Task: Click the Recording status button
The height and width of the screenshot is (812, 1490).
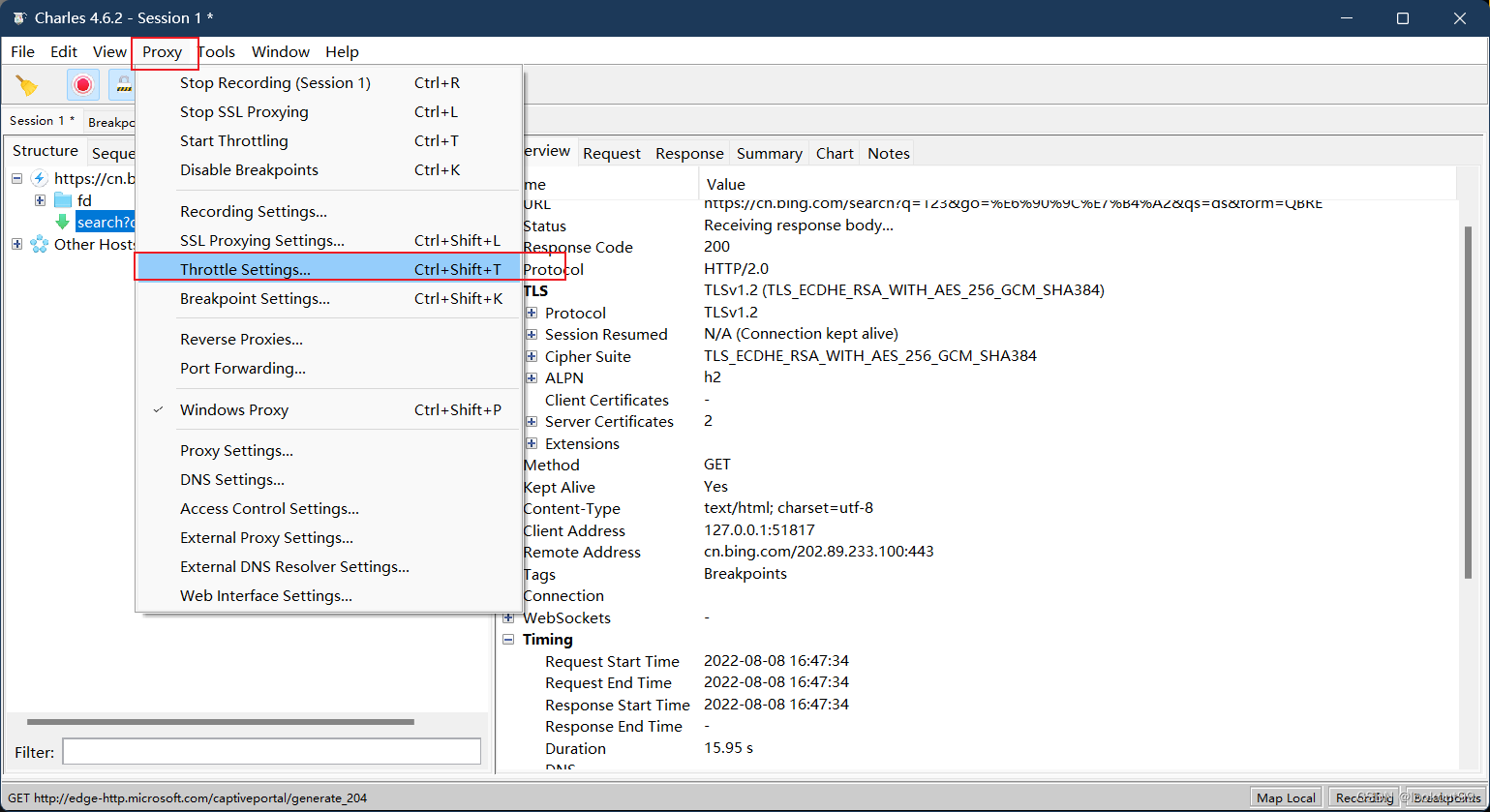Action: [x=1365, y=798]
